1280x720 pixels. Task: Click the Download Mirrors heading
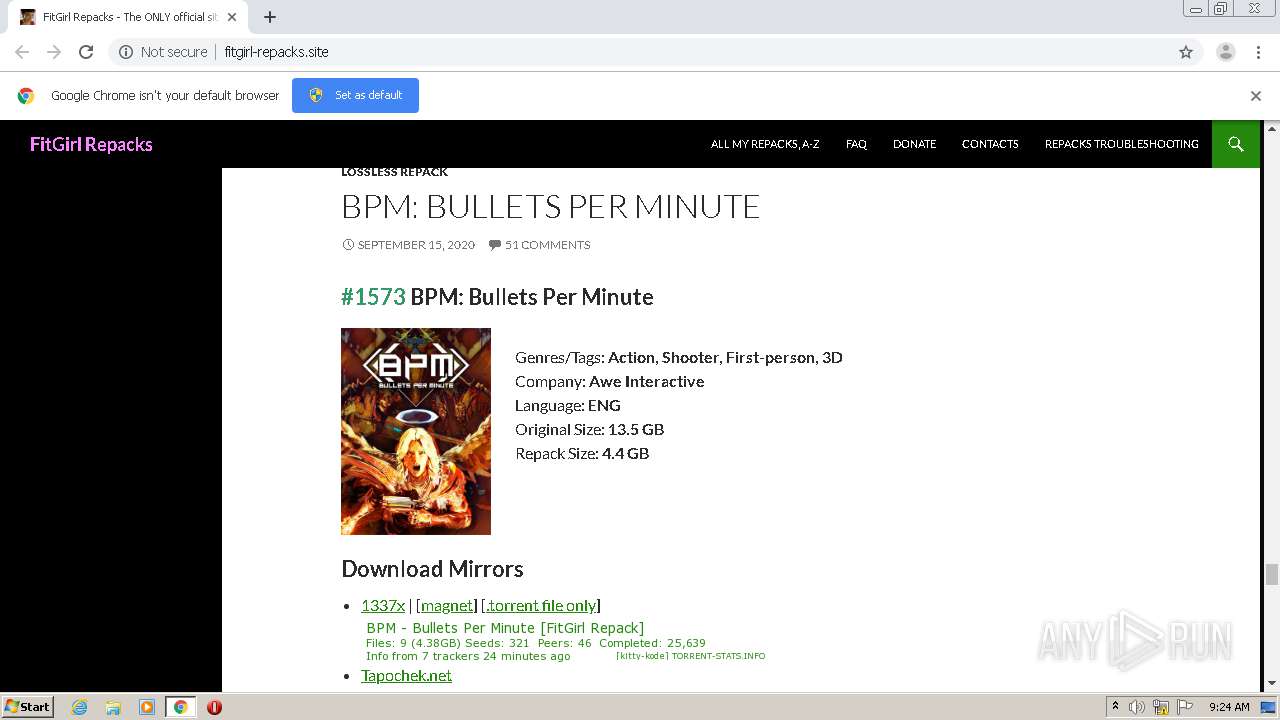tap(432, 569)
